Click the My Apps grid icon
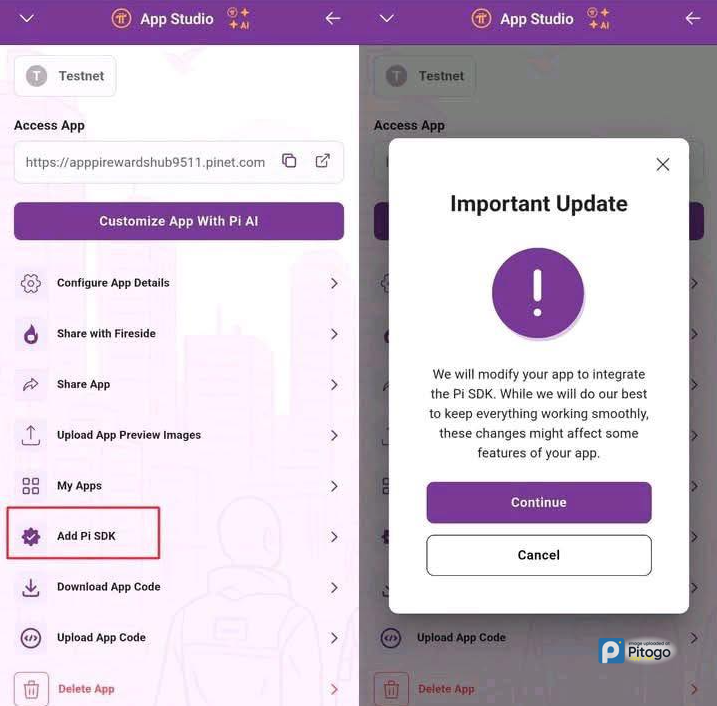717x706 pixels. [31, 486]
